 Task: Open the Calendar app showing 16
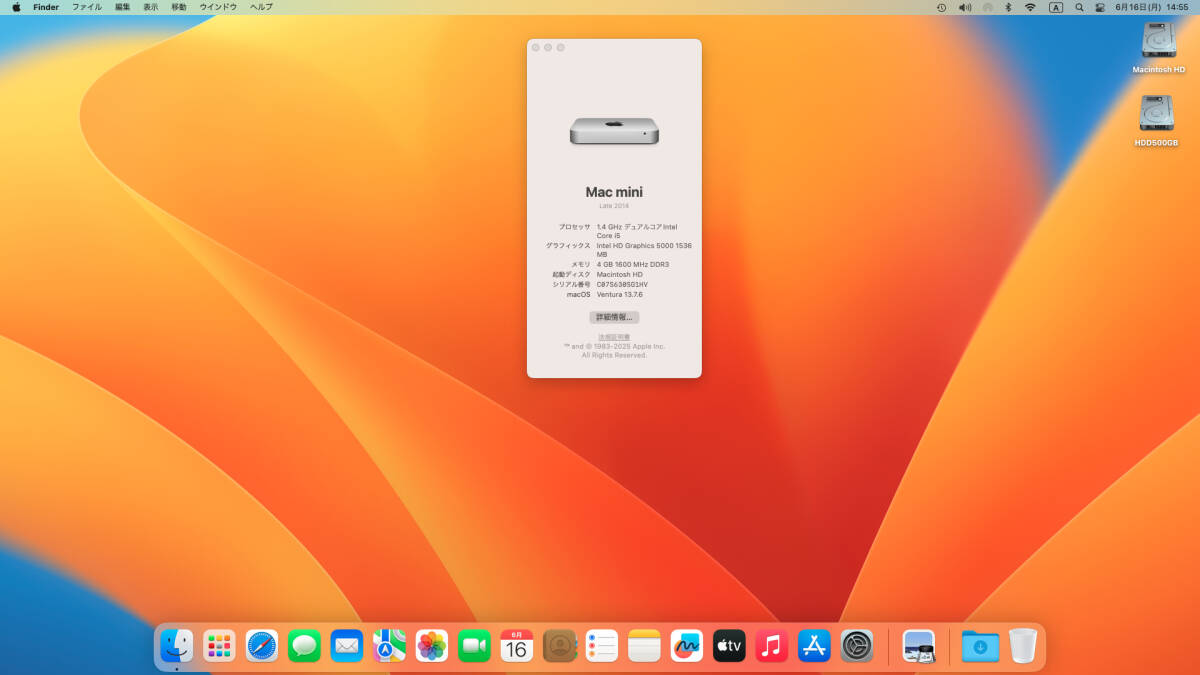[517, 646]
